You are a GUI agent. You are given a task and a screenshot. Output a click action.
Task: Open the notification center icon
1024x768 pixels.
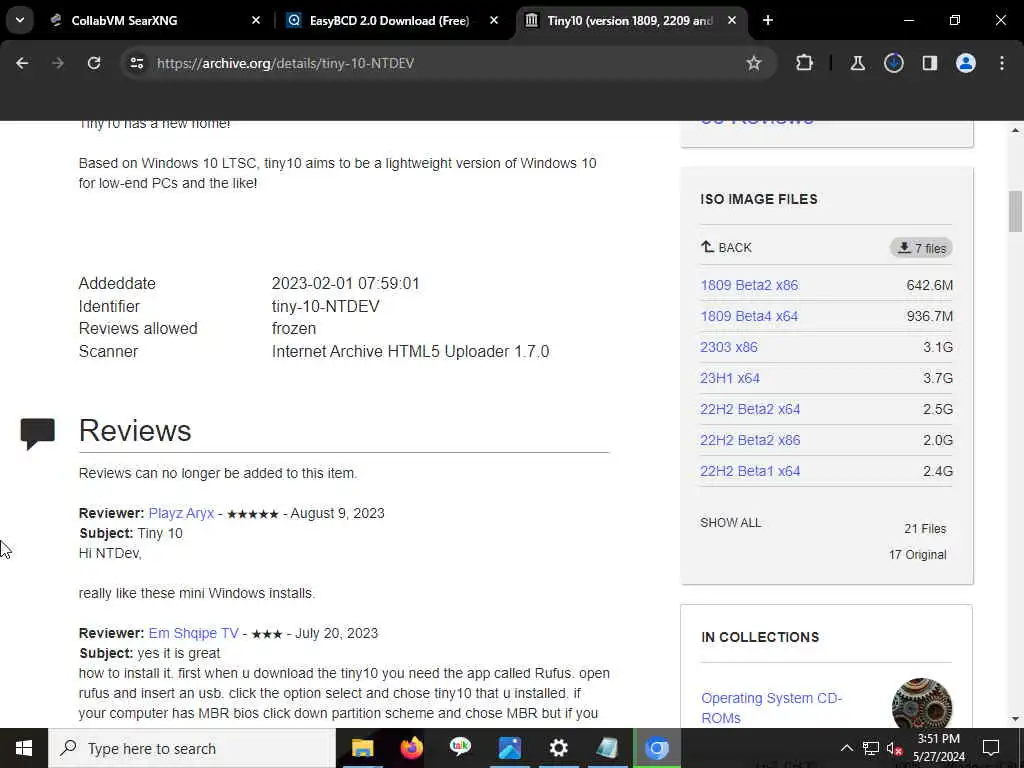[991, 748]
